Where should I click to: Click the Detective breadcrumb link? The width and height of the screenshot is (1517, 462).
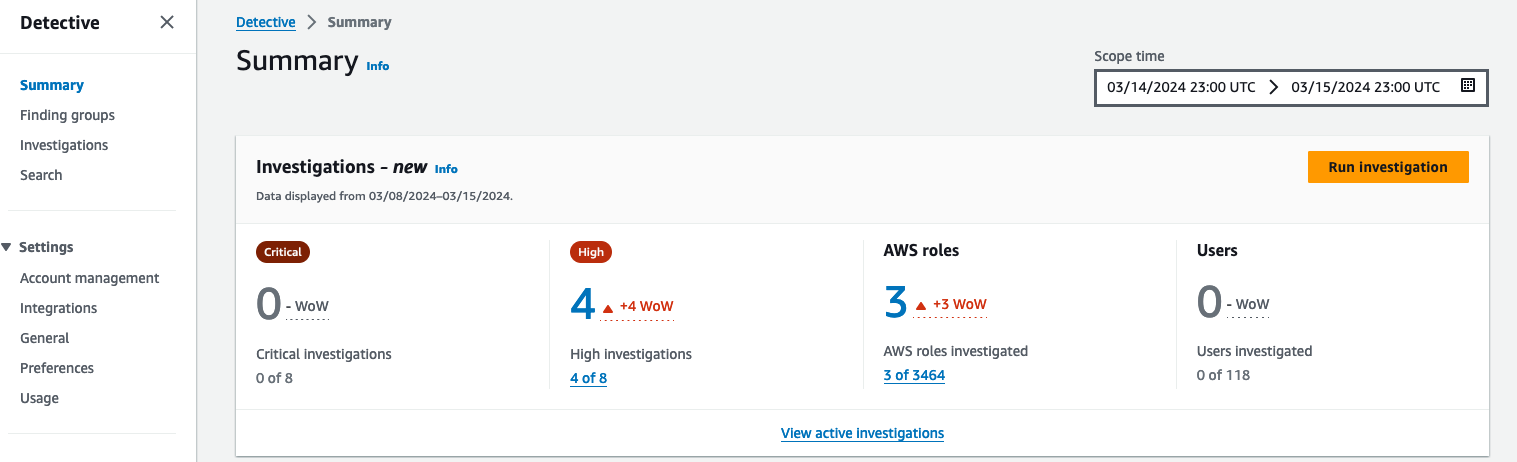click(x=265, y=22)
